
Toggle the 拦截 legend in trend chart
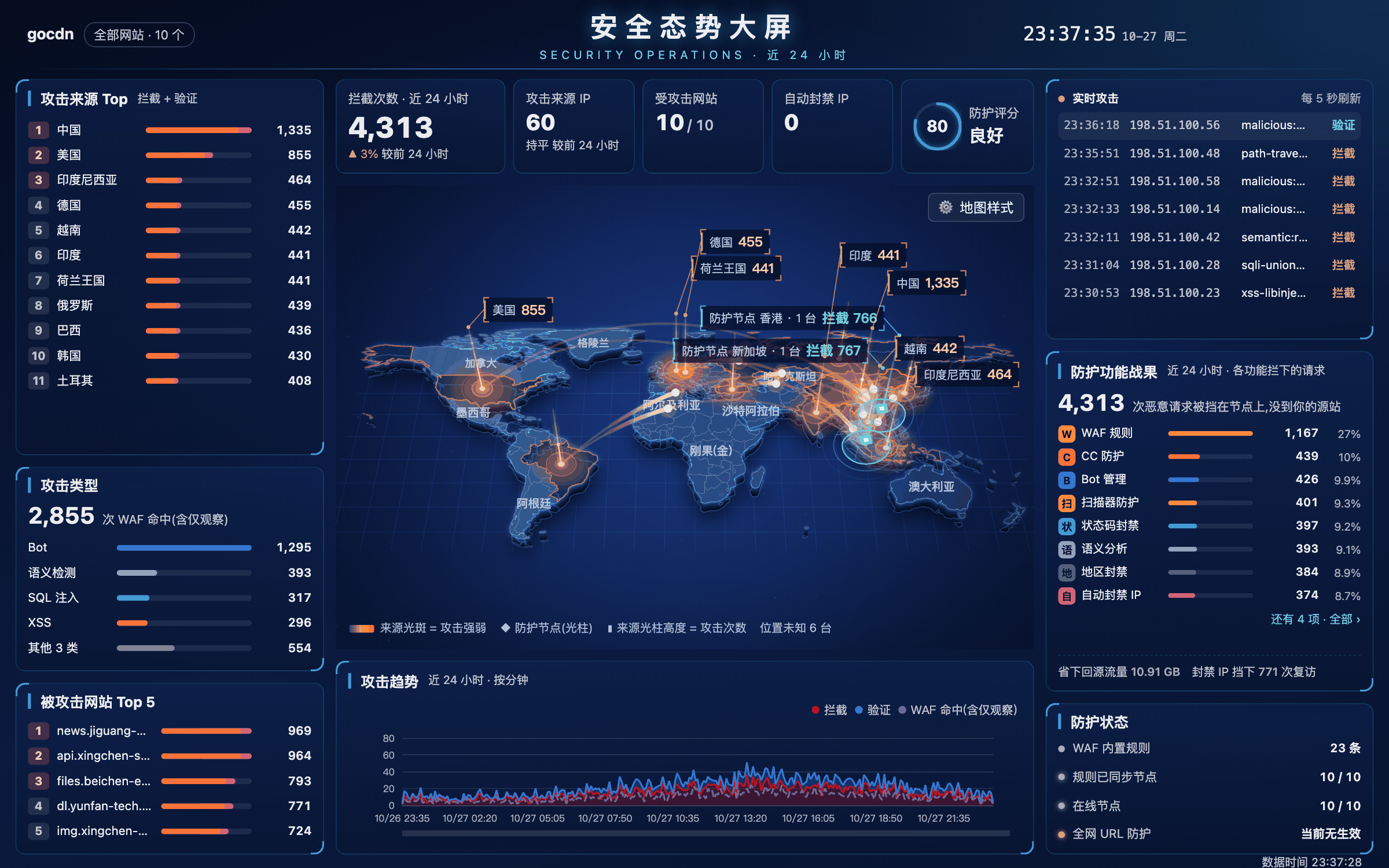coord(829,710)
